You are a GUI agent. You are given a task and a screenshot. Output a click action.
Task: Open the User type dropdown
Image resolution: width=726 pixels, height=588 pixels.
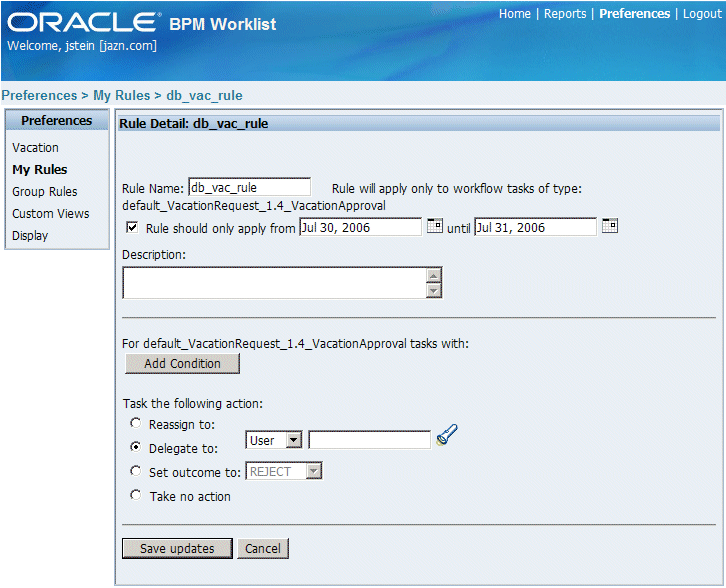point(274,440)
